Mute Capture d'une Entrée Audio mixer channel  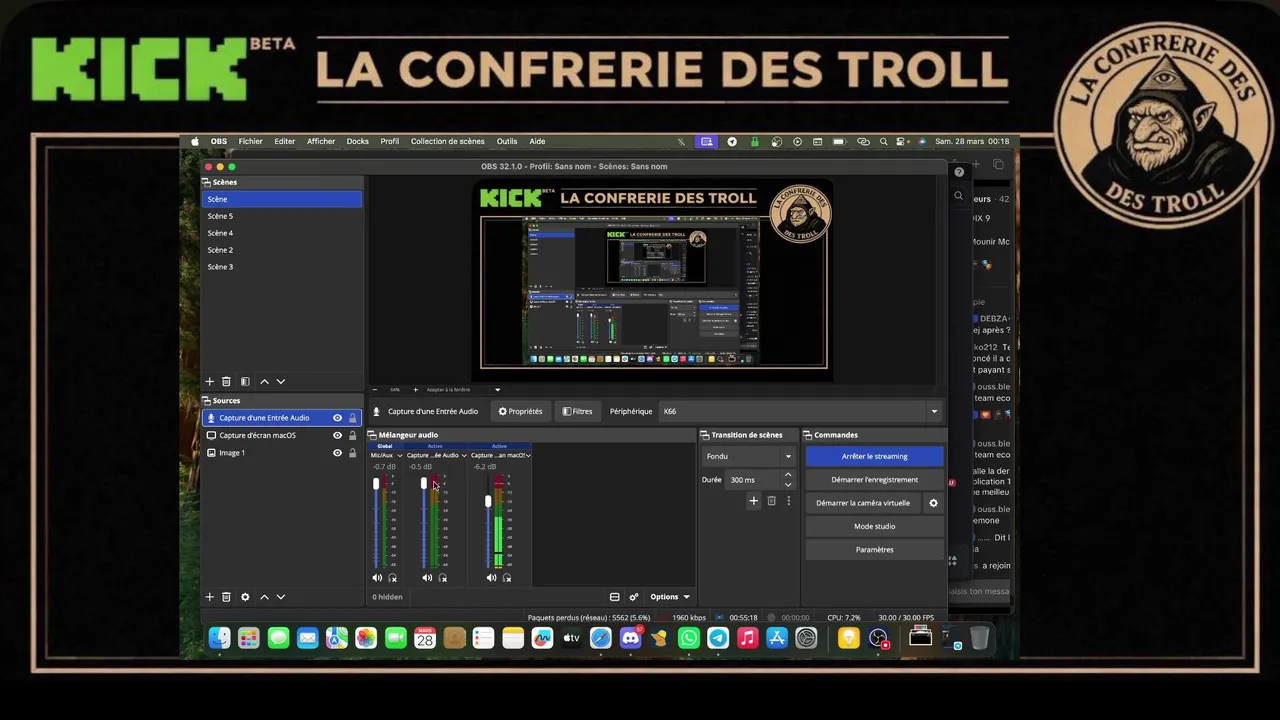pyautogui.click(x=427, y=578)
